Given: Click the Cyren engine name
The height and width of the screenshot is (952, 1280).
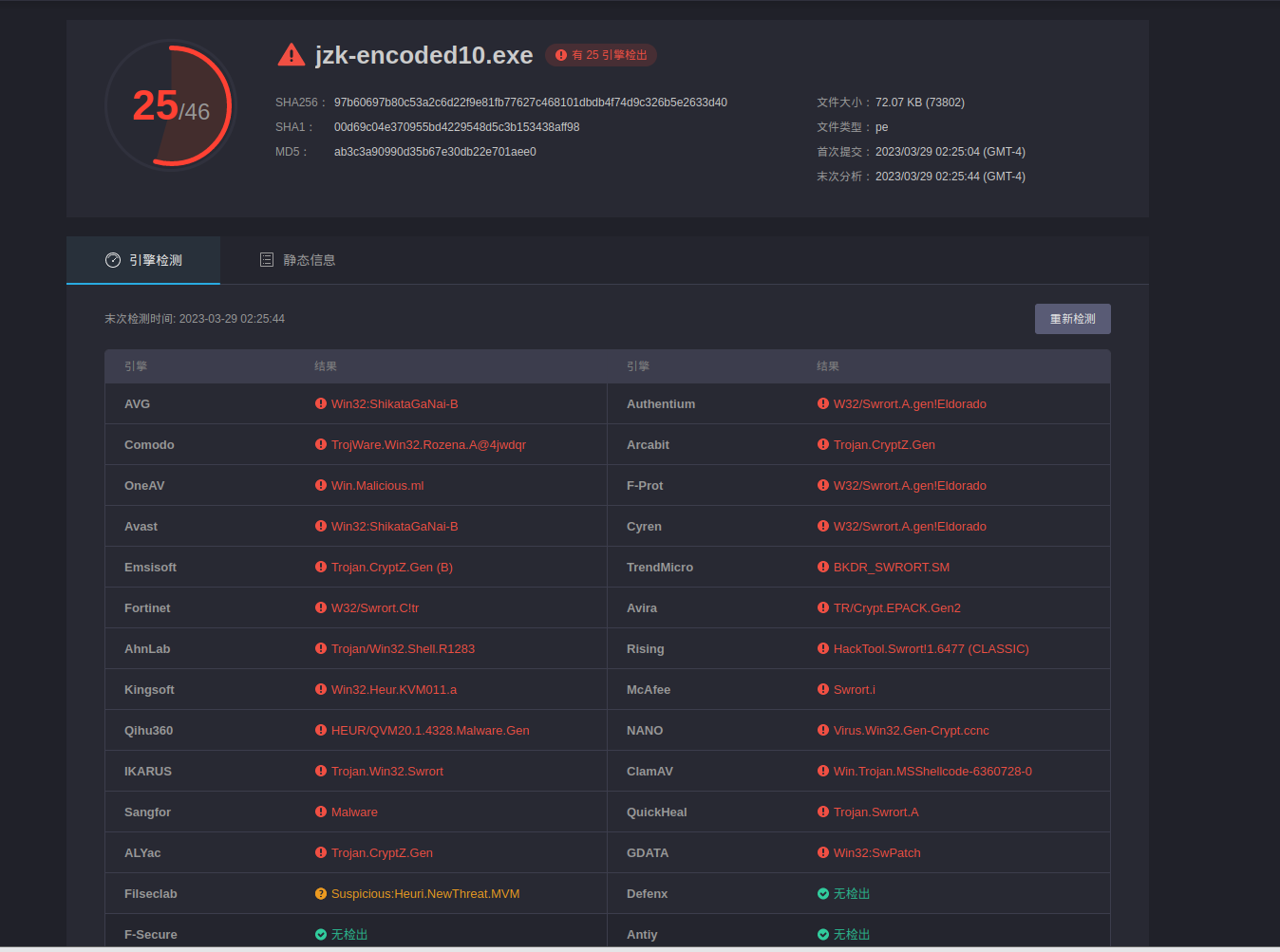Looking at the screenshot, I should coord(644,526).
